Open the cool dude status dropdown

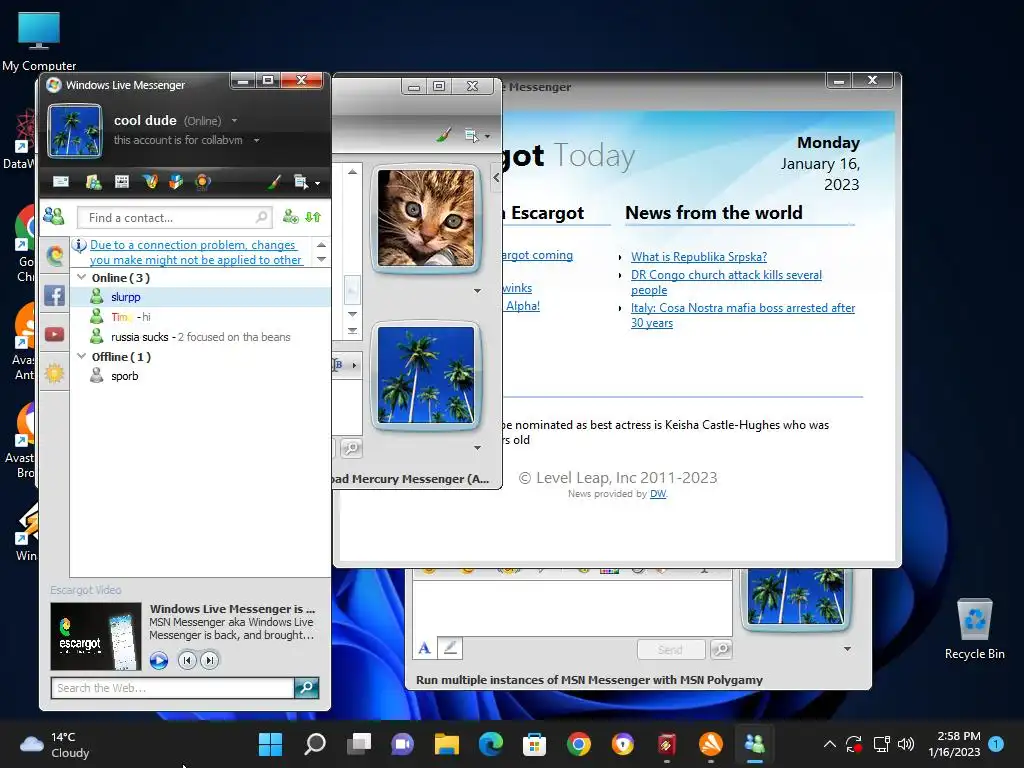[234, 121]
